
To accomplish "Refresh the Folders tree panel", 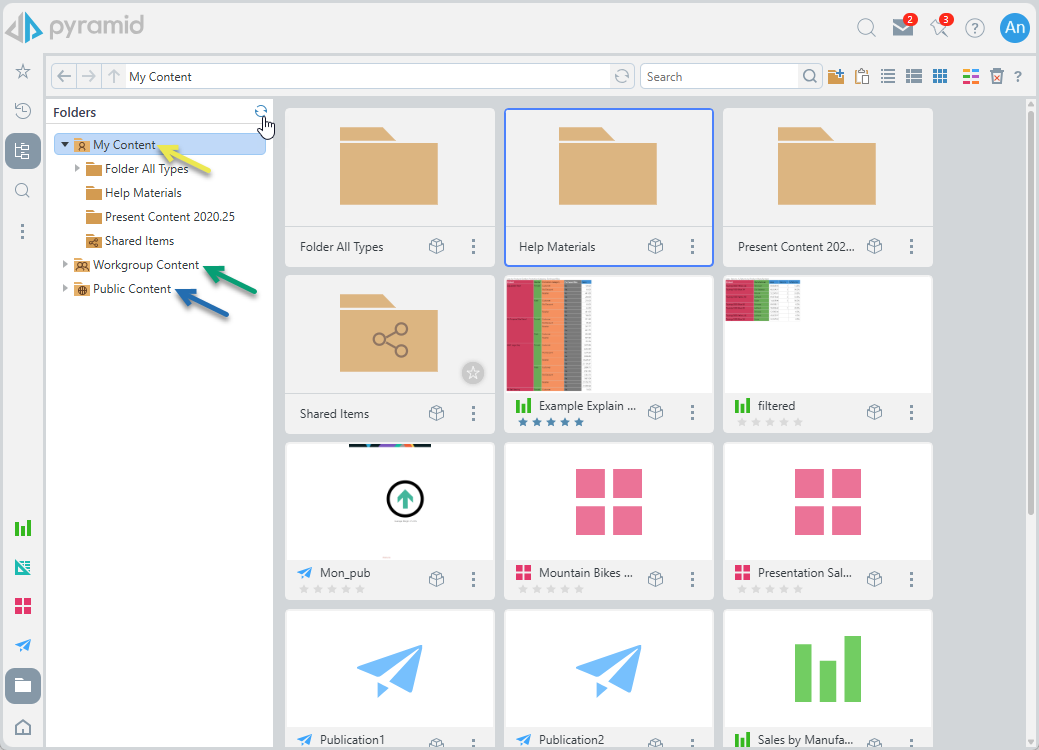I will click(261, 112).
